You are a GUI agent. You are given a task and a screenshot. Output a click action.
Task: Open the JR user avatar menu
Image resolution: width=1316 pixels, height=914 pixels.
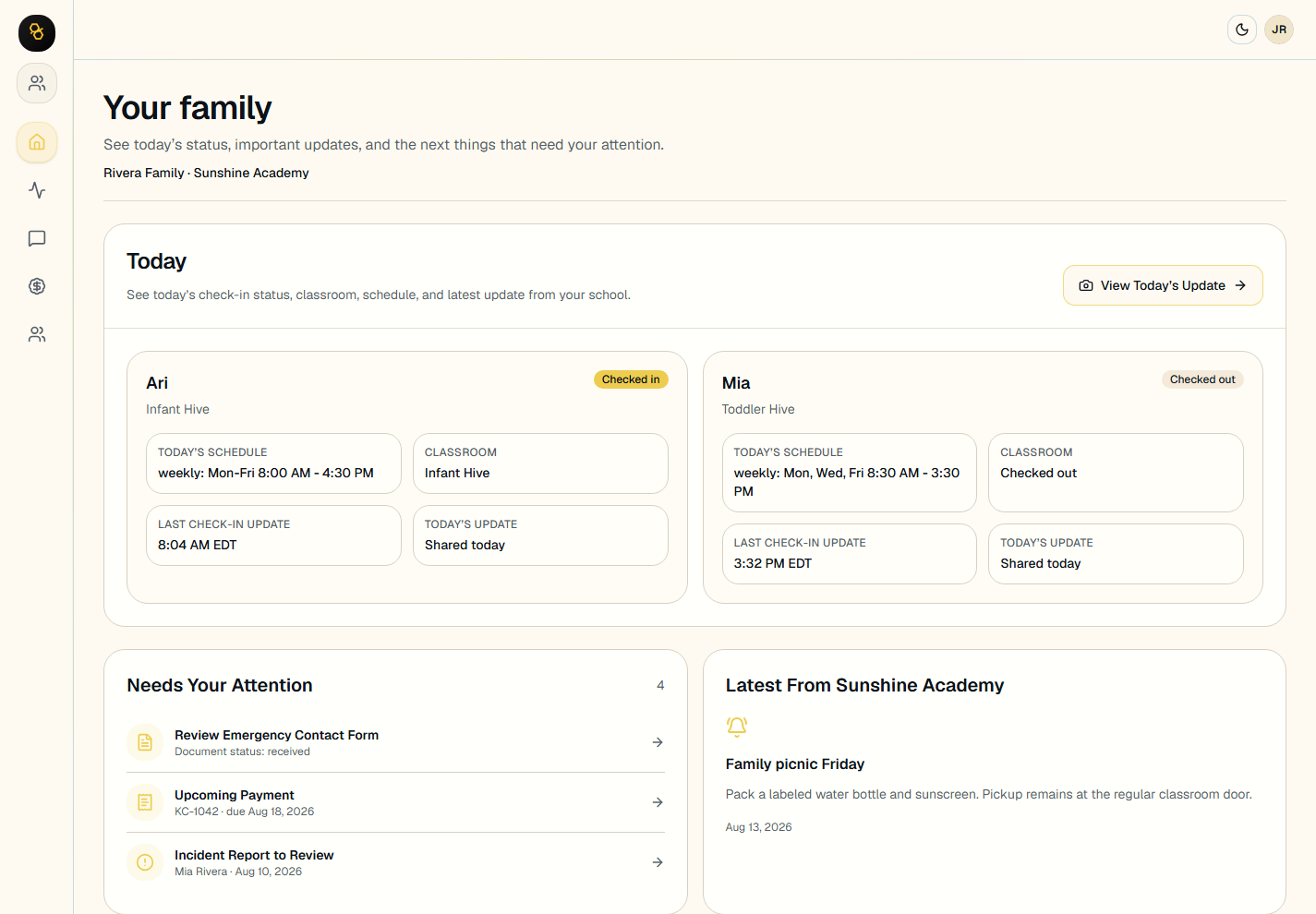point(1279,30)
